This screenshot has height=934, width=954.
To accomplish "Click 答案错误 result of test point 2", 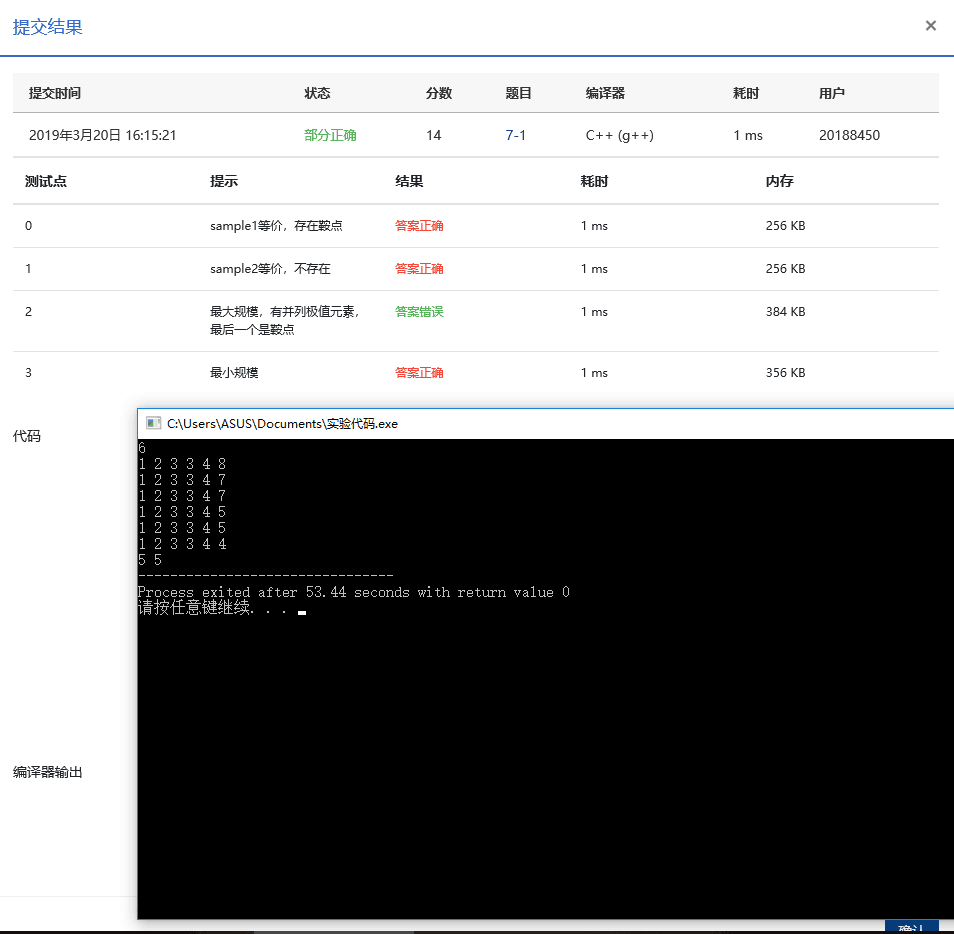I will (x=419, y=312).
